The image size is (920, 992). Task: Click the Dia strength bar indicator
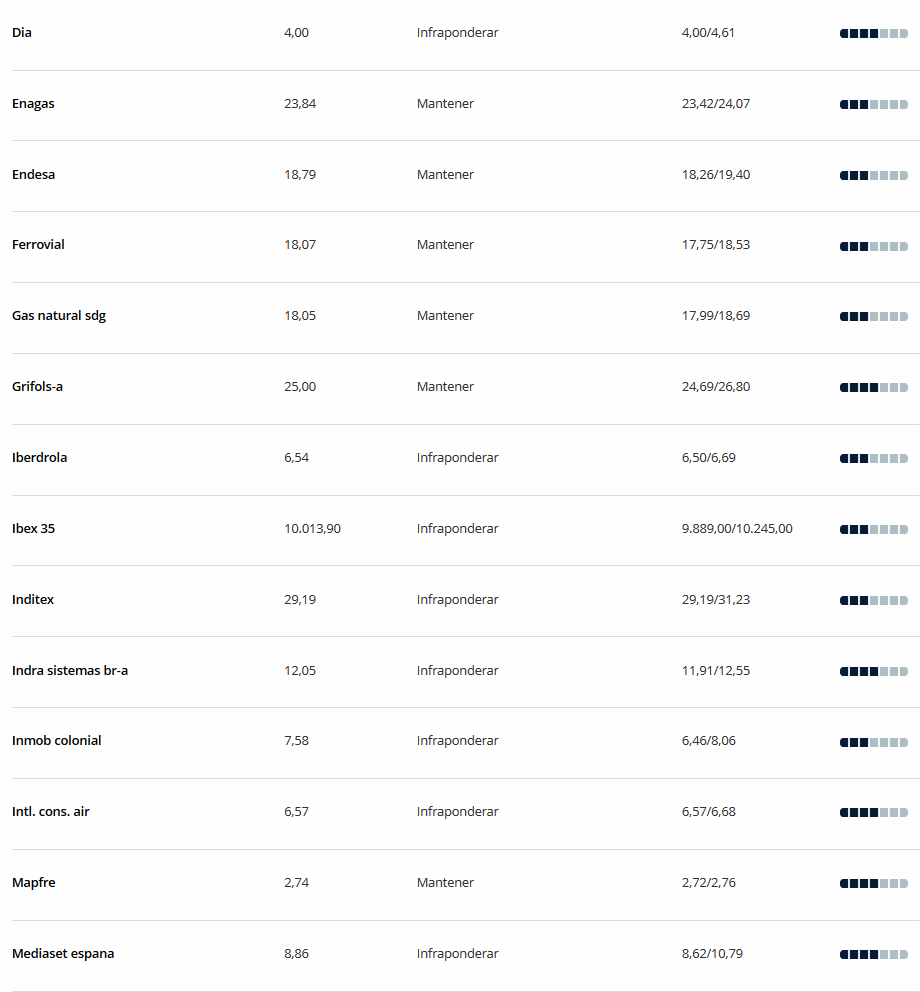tap(874, 34)
